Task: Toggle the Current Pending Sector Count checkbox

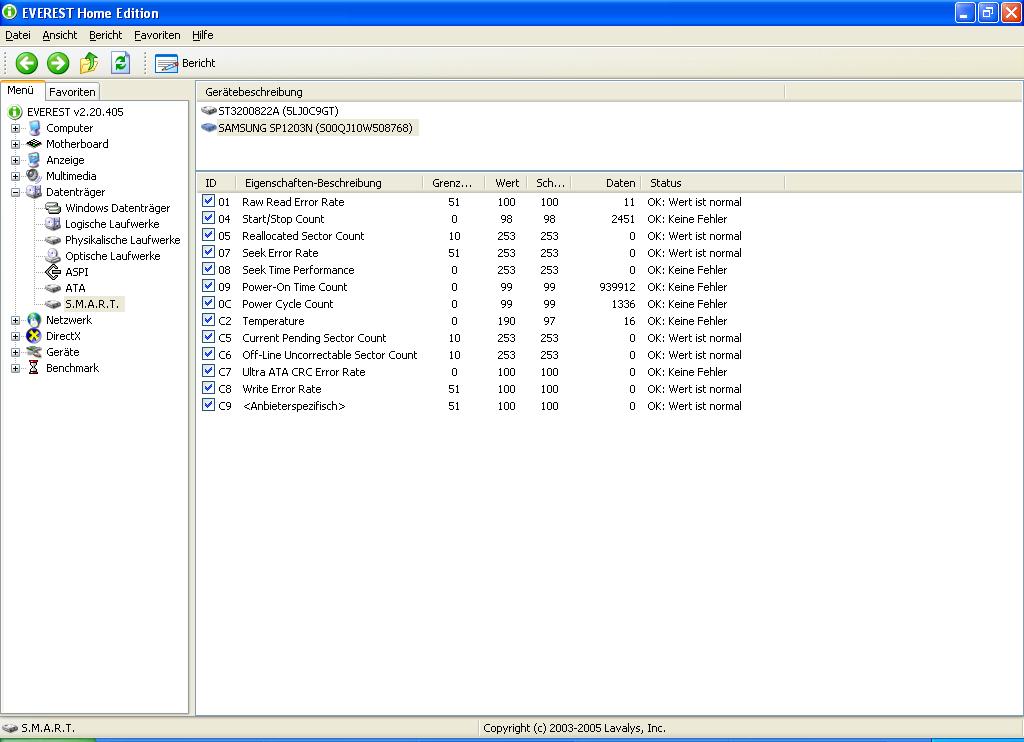Action: [208, 337]
